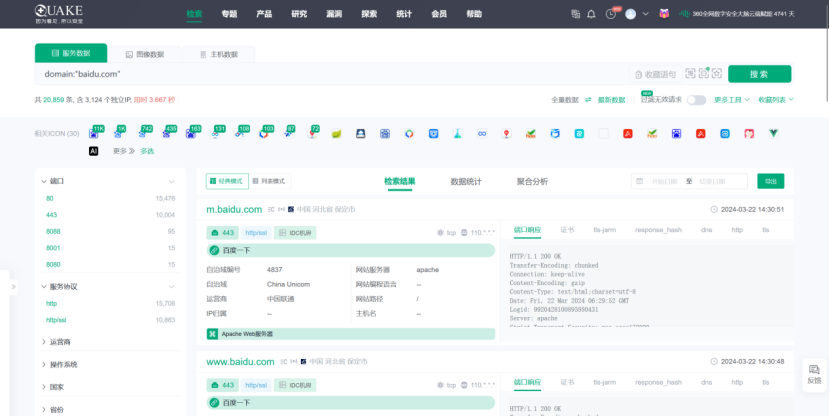Open the 更多工具 dropdown

pos(732,100)
